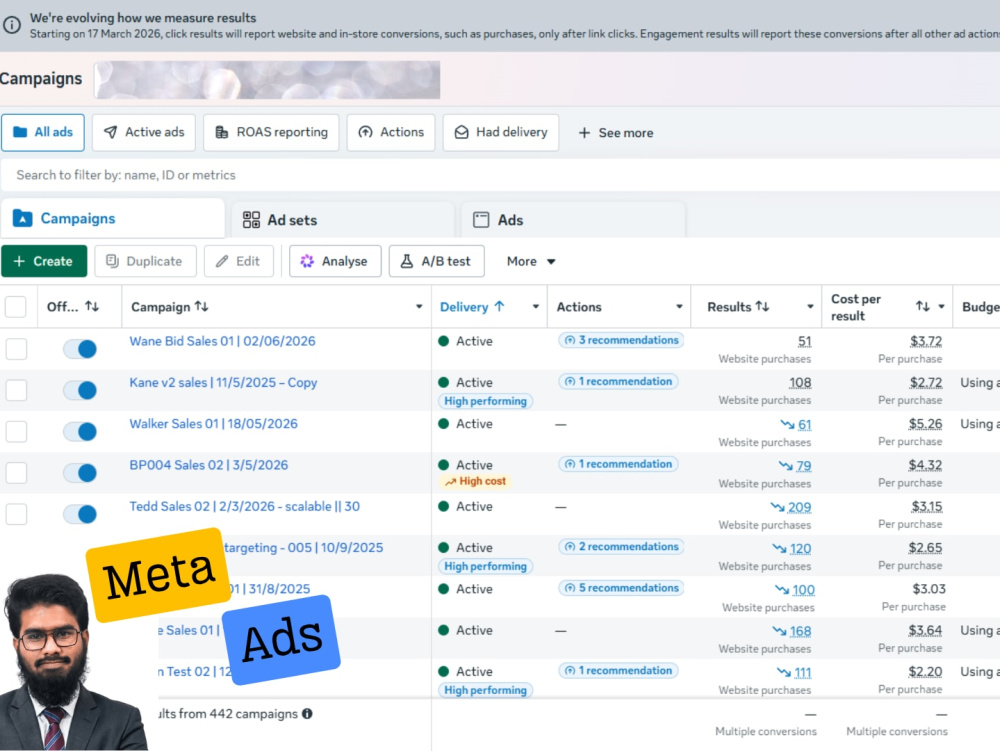Click the info icon in the notice banner
Screen dimensions: 1000x751
(12, 25)
